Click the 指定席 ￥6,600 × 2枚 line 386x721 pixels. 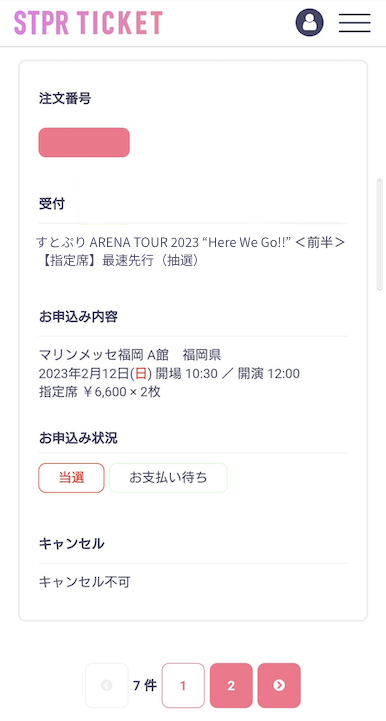tap(100, 392)
